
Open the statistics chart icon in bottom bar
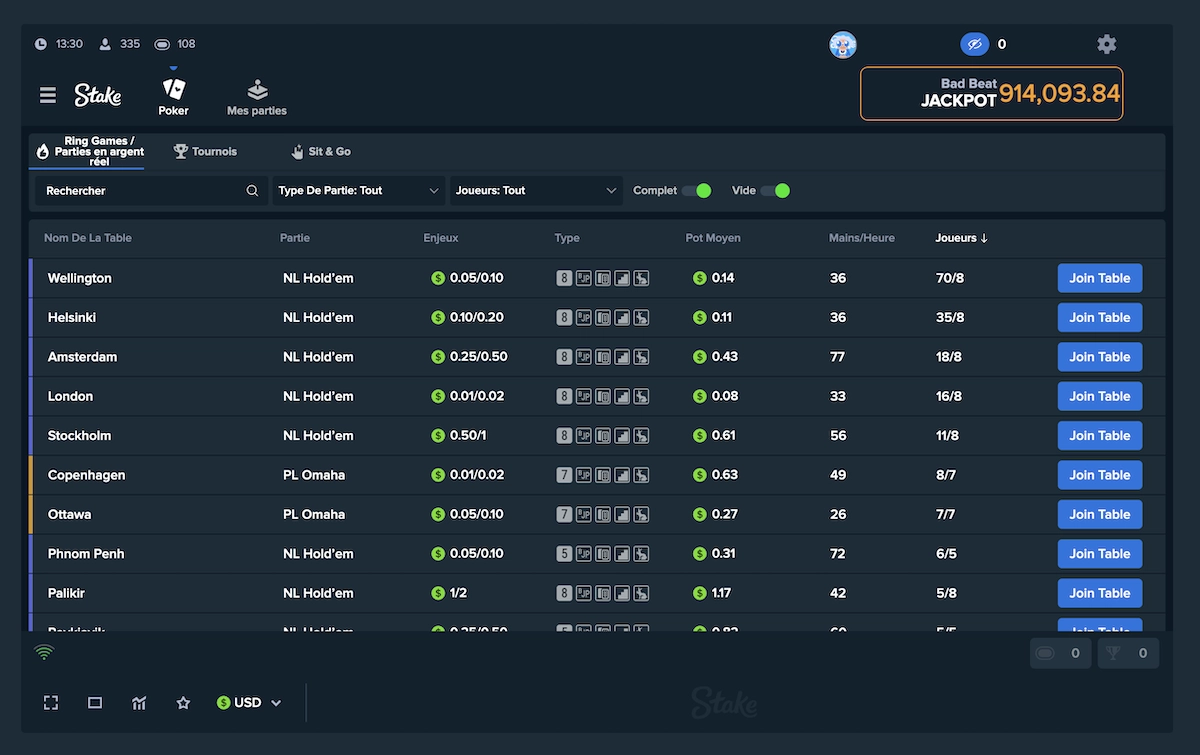tap(139, 703)
